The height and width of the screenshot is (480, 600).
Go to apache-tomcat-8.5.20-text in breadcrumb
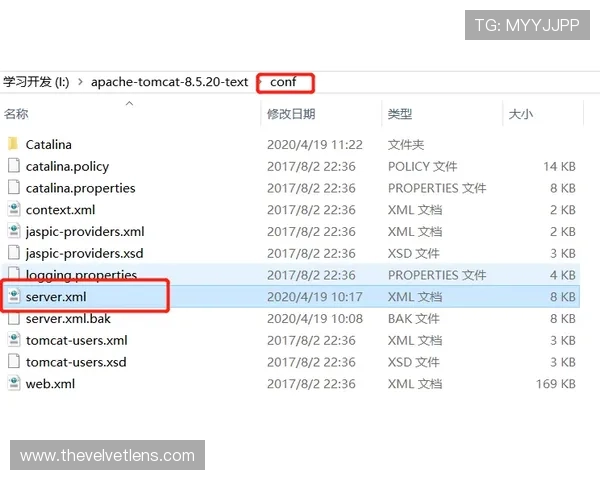(170, 82)
